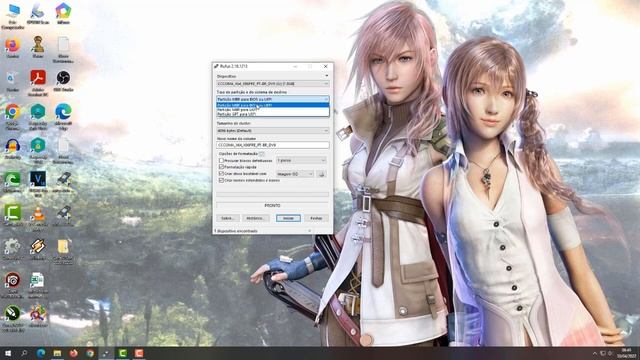
Task: Open the zipped folder on desktop
Action: tap(63, 251)
